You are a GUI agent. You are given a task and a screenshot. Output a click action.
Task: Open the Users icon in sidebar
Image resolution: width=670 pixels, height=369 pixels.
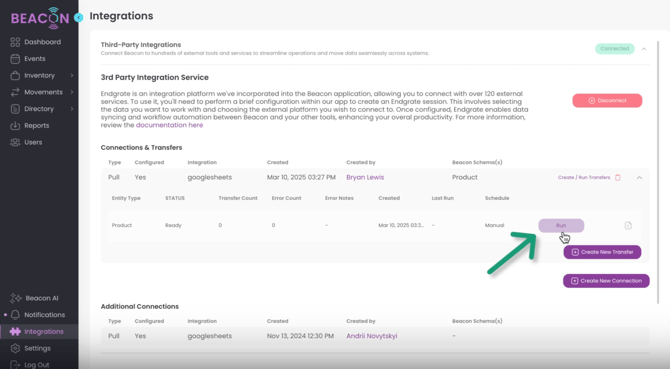click(15, 142)
